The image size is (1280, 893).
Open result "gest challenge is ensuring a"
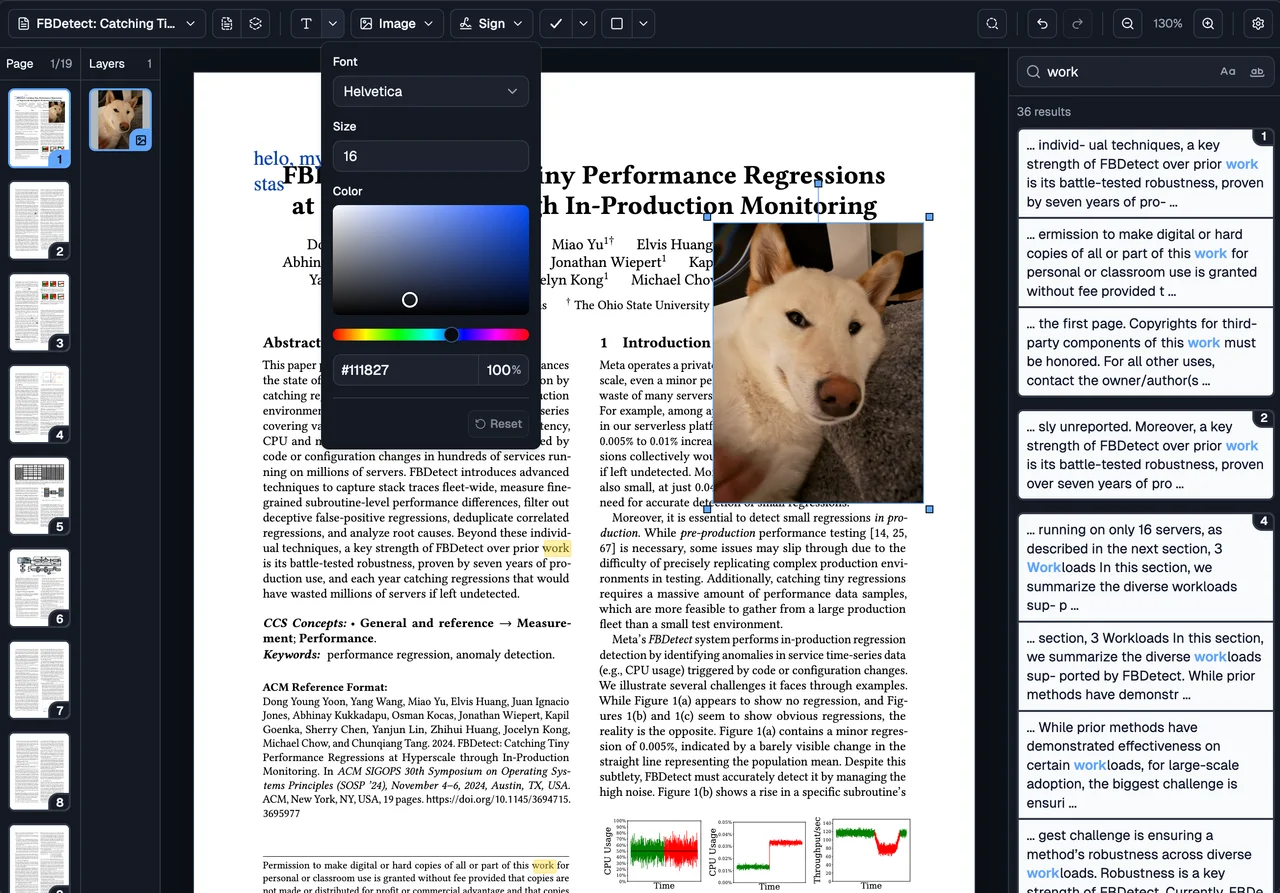pos(1145,857)
